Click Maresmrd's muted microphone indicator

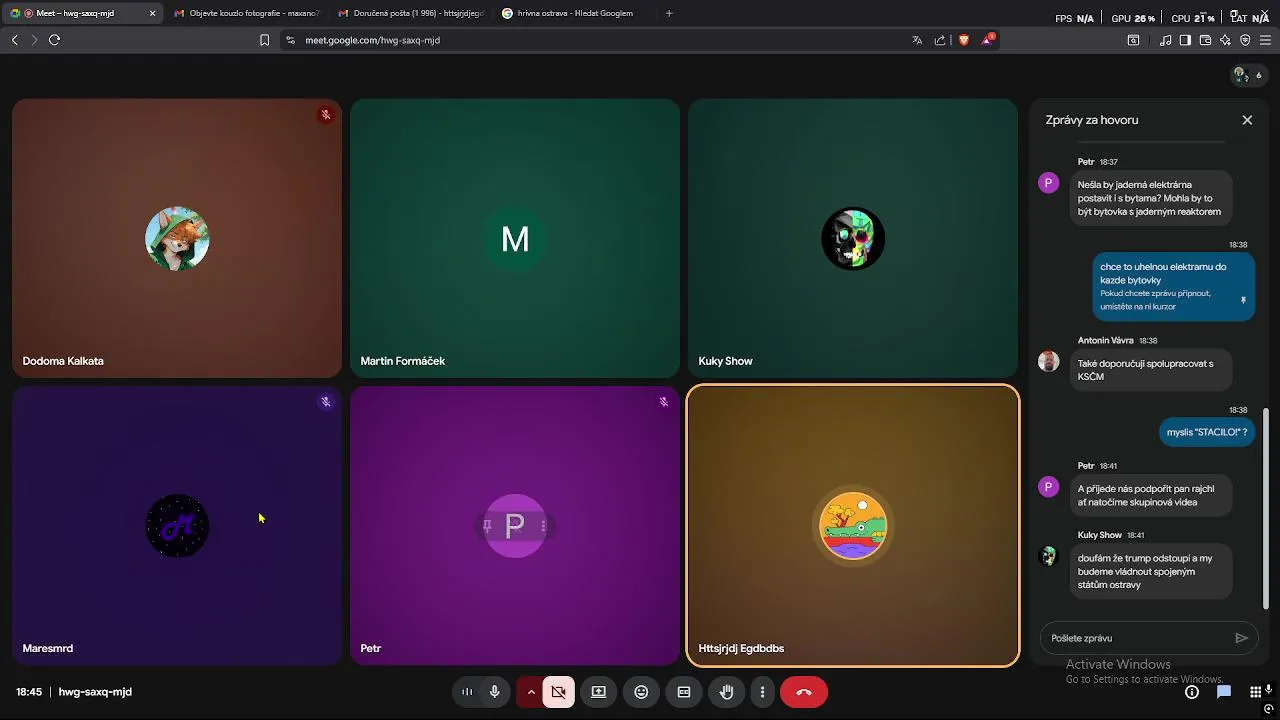click(x=325, y=402)
